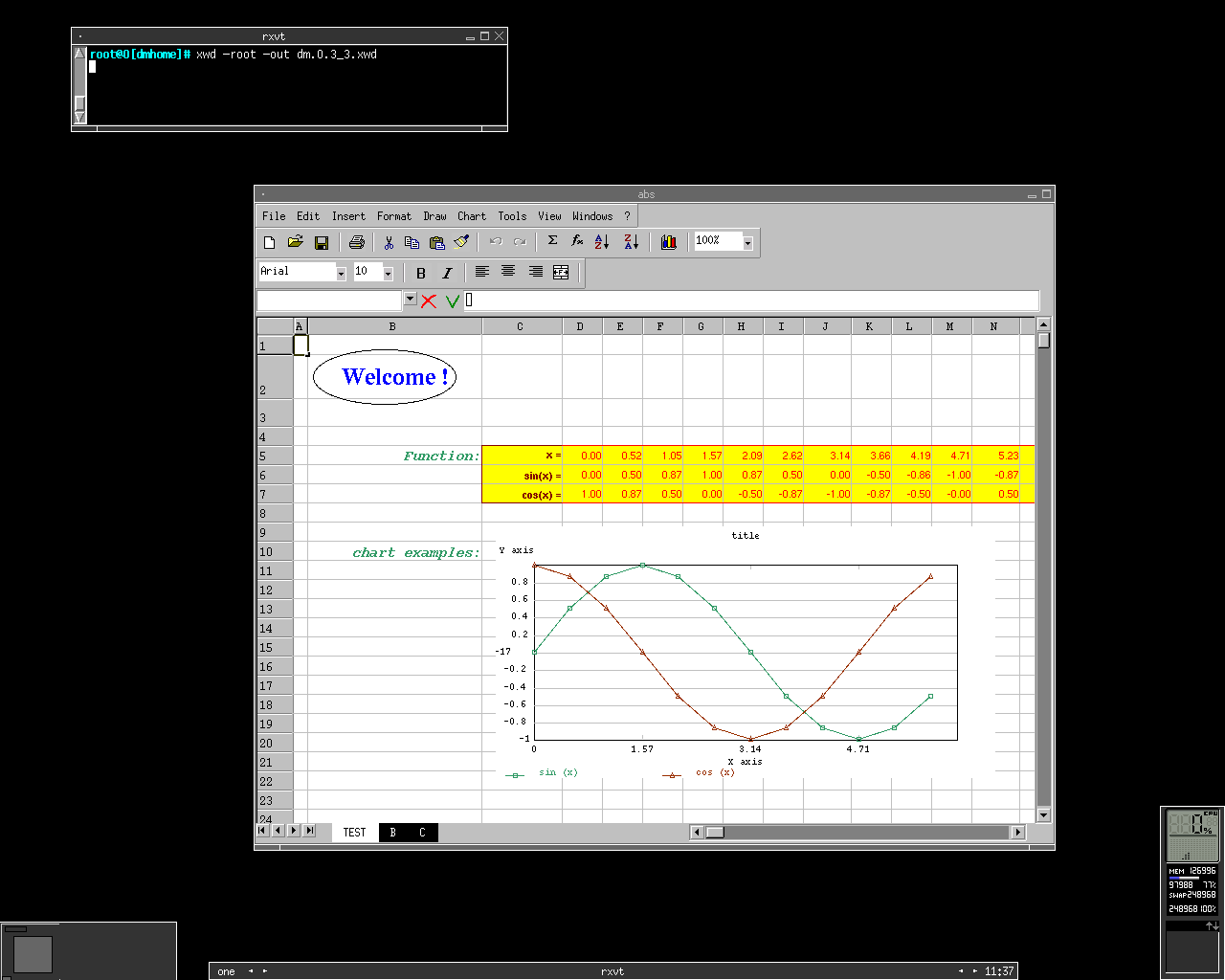This screenshot has width=1225, height=980.
Task: Sort ascending A to Z
Action: coord(602,242)
